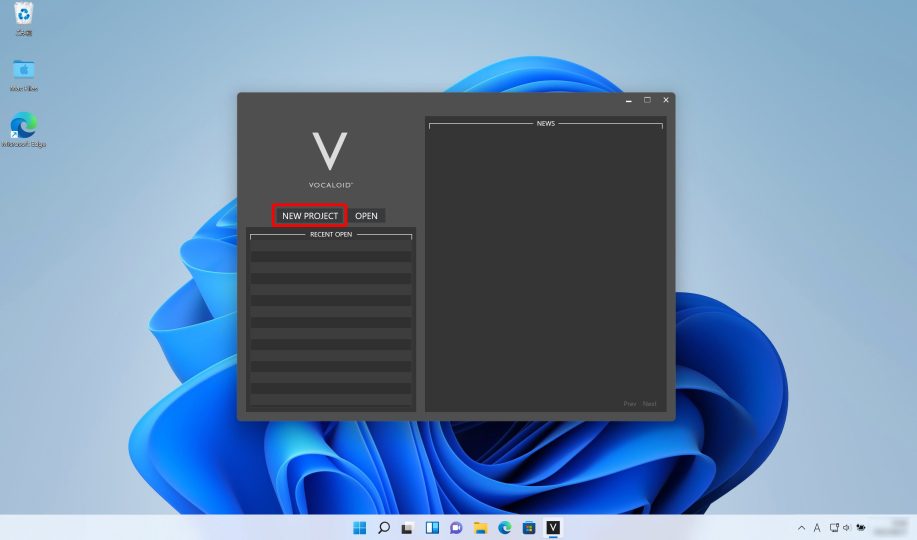Open taskbar Search
Image resolution: width=917 pixels, height=540 pixels.
coord(384,528)
